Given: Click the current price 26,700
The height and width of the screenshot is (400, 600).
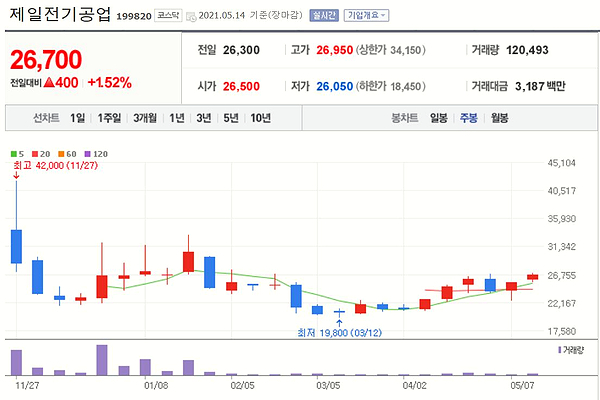Looking at the screenshot, I should pyautogui.click(x=46, y=60).
